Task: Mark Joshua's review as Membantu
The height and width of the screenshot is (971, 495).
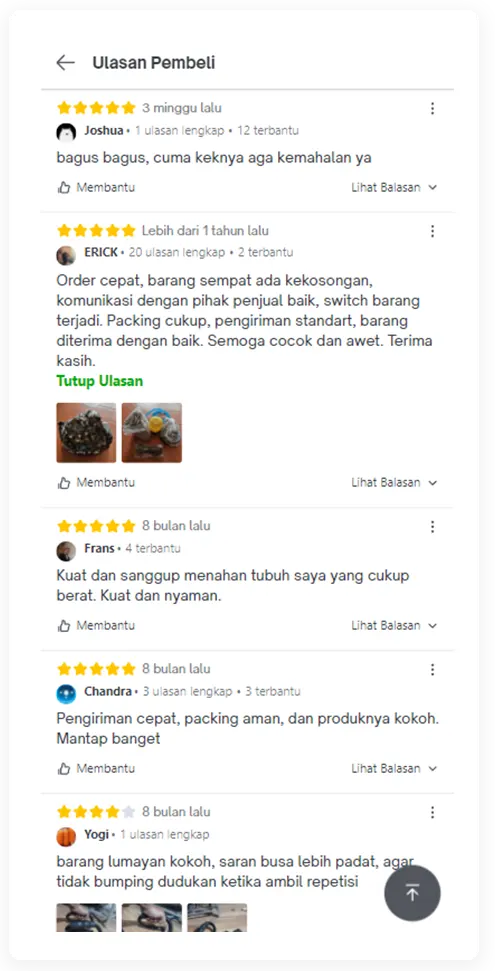Action: pyautogui.click(x=96, y=188)
